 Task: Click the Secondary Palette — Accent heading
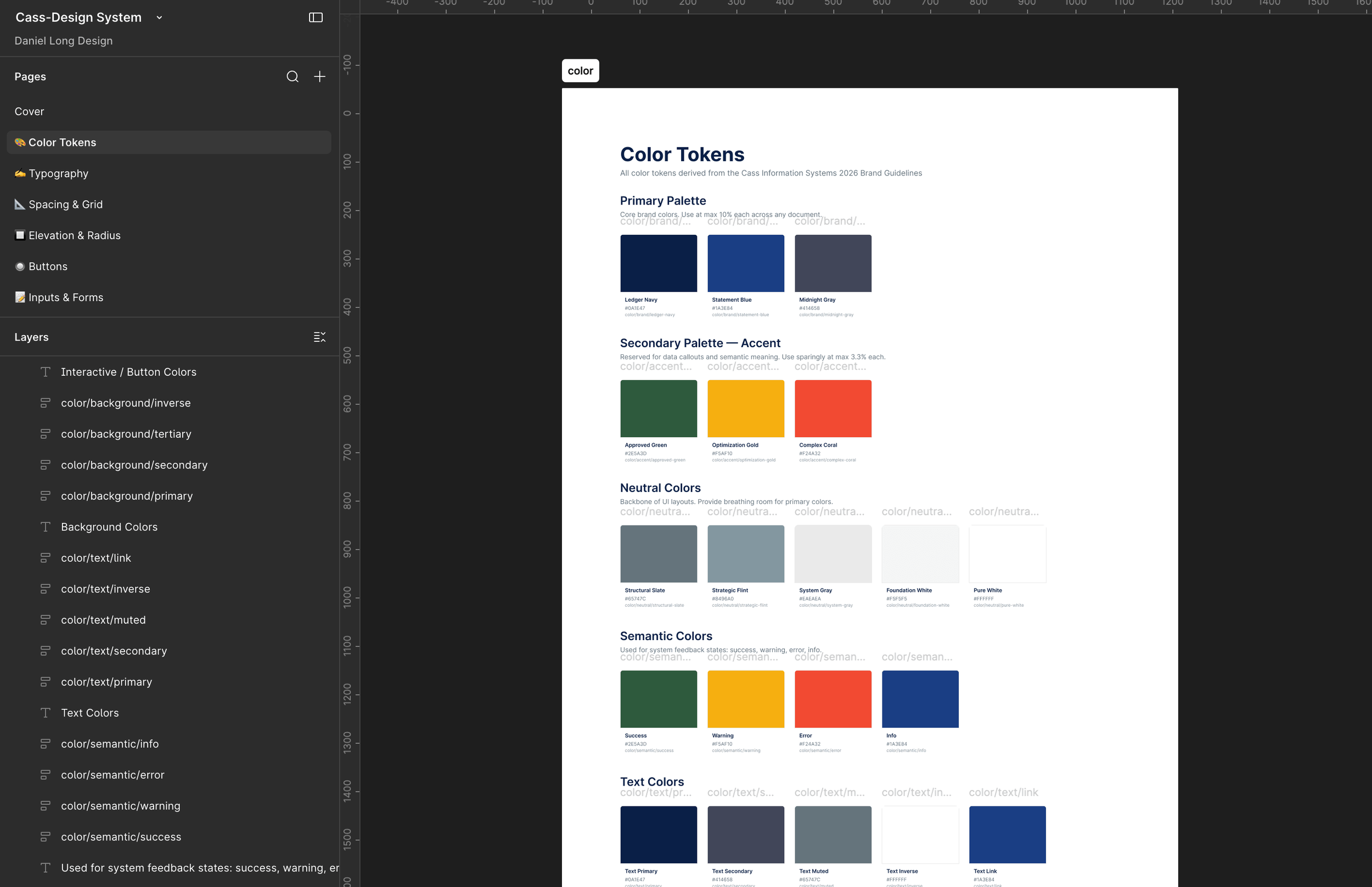point(700,343)
